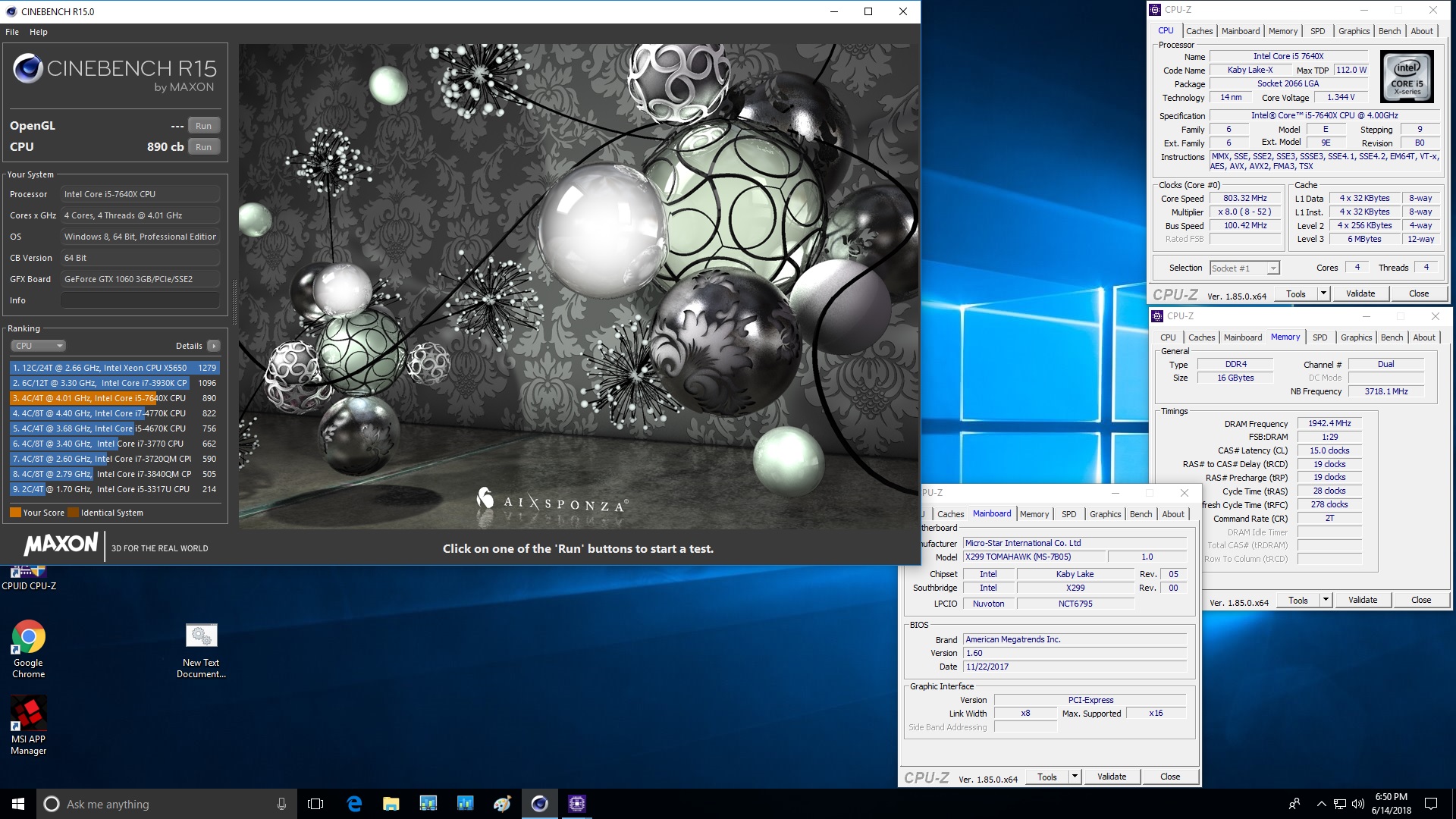Open Bench tab in CPU-Z Mainboard window

coord(1141,514)
